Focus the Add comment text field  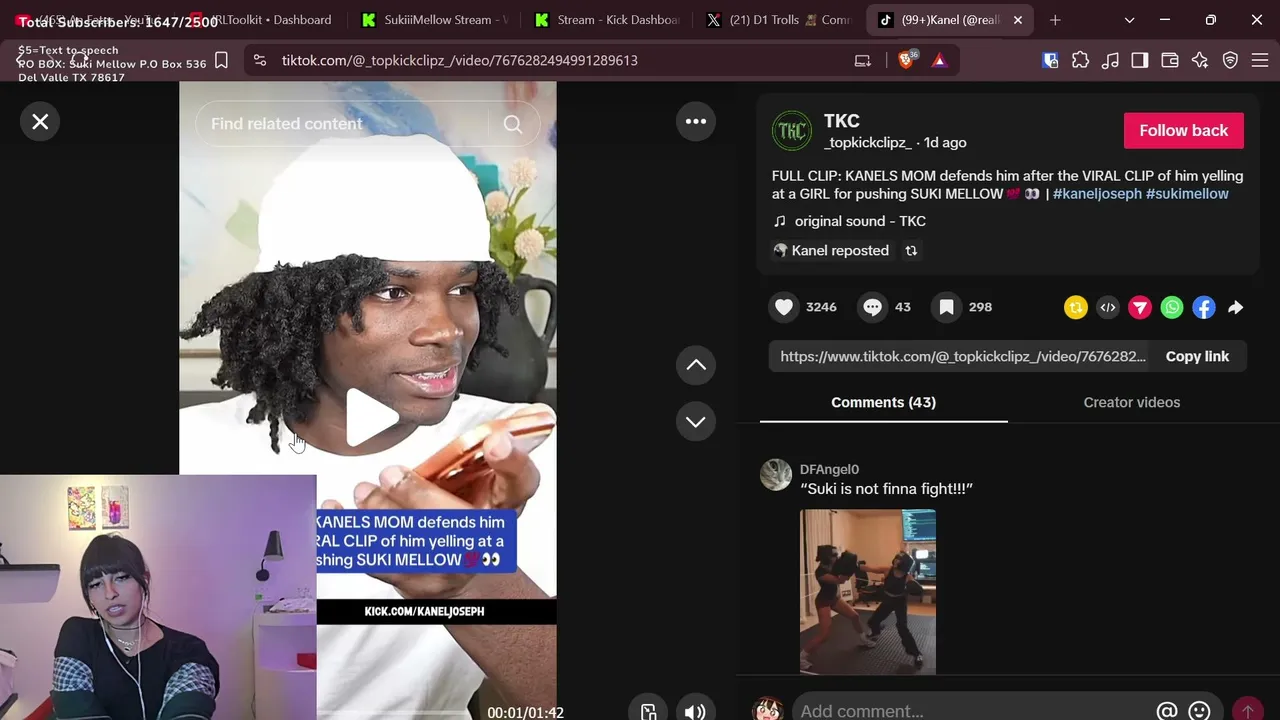coord(970,711)
